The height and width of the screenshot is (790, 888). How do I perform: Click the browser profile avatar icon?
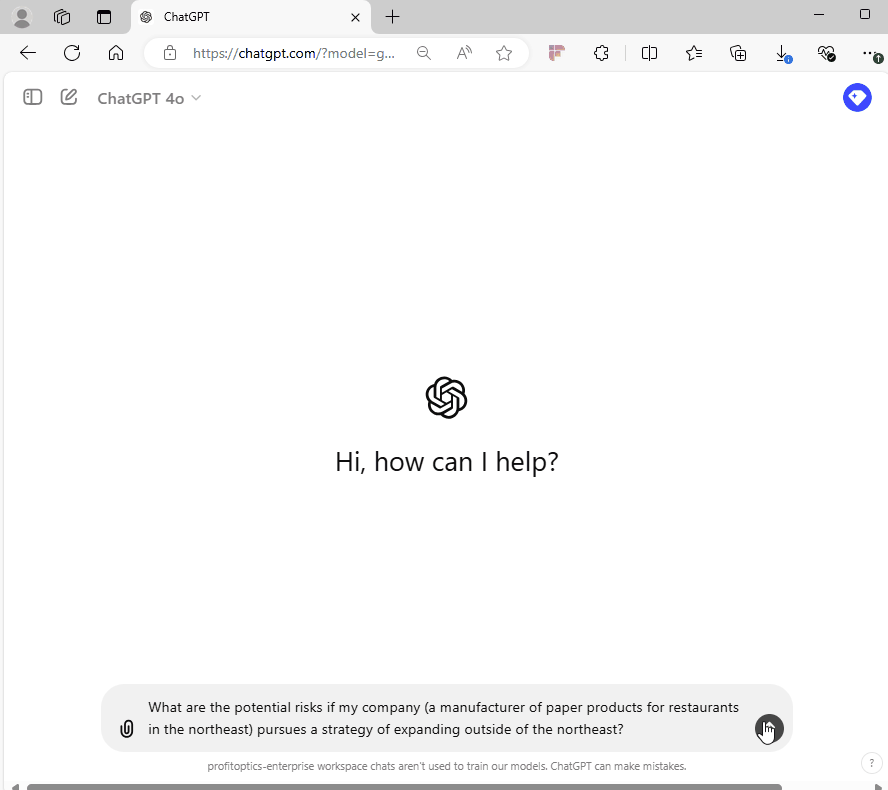(22, 17)
